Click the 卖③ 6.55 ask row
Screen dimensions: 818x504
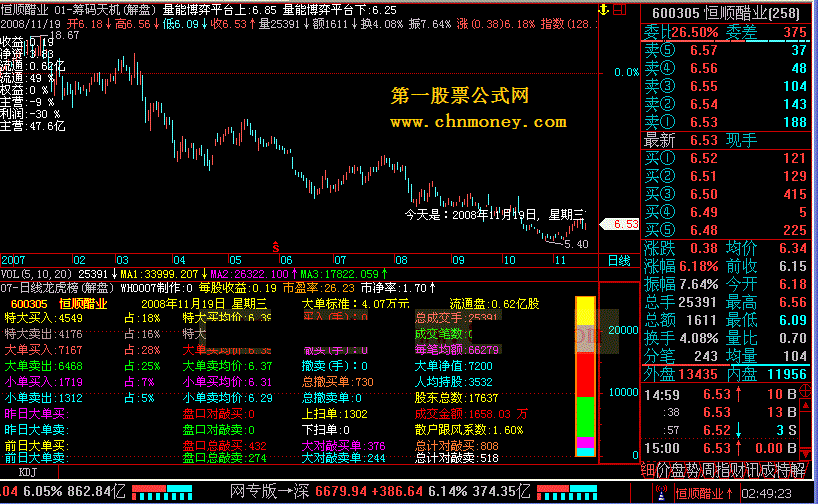point(726,86)
